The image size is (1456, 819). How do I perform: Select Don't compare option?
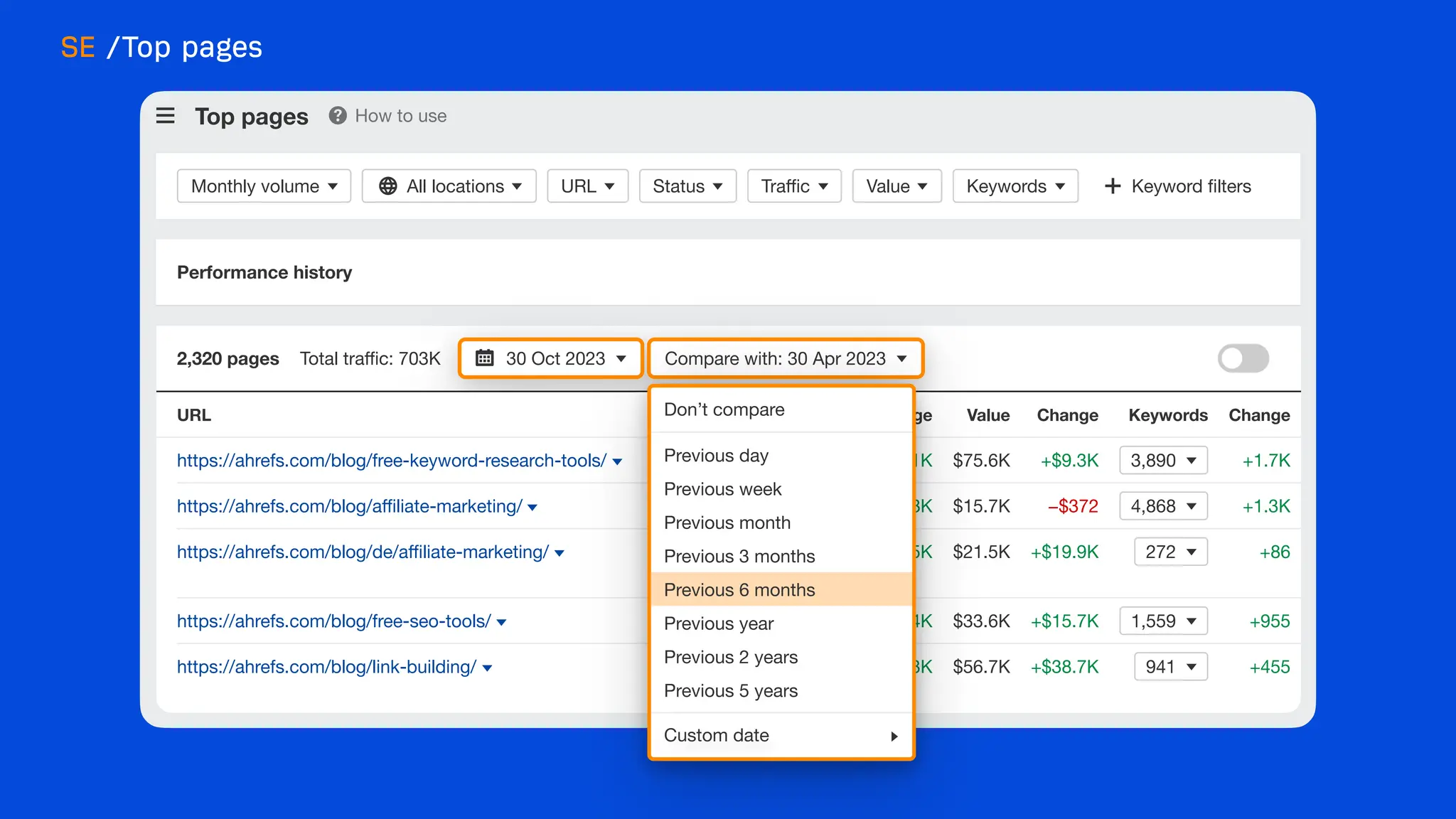point(781,409)
